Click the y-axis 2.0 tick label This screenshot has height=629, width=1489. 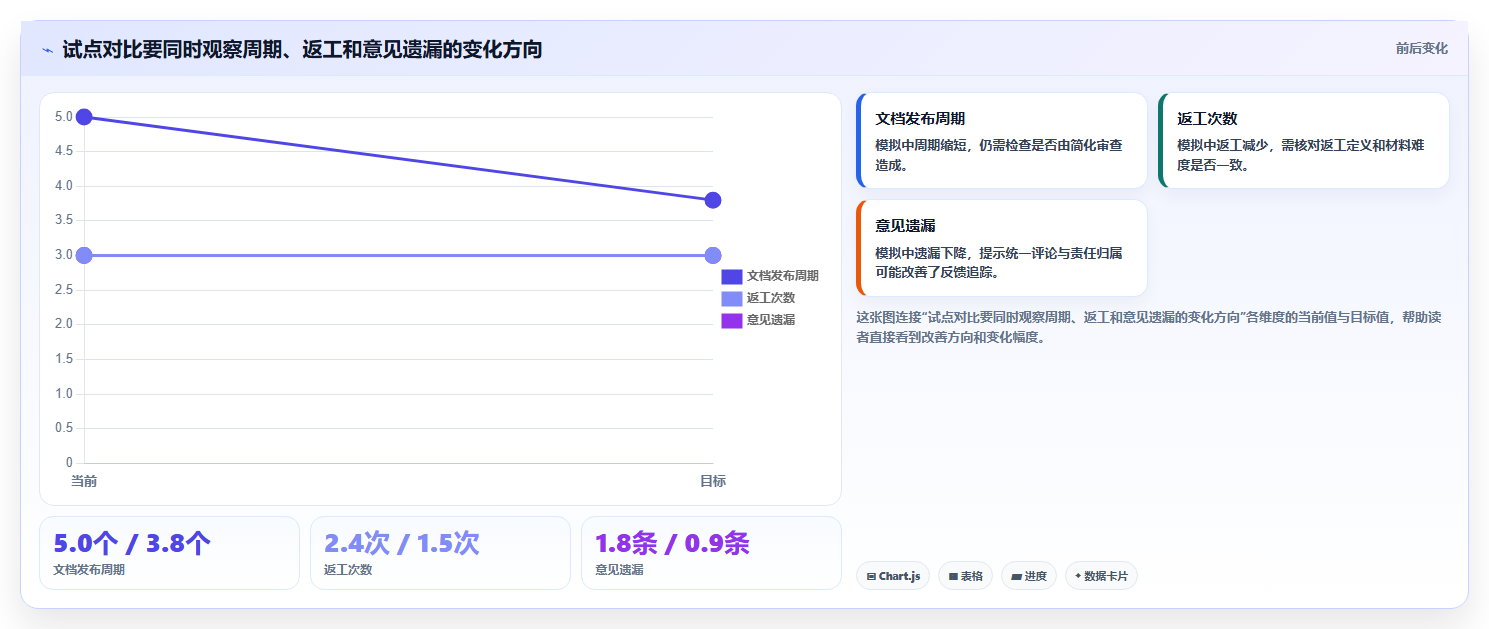63,324
